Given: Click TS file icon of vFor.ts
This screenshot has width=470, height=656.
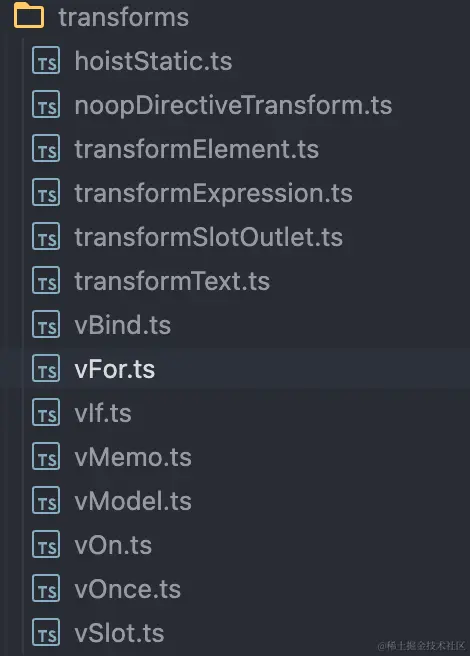Looking at the screenshot, I should [46, 369].
